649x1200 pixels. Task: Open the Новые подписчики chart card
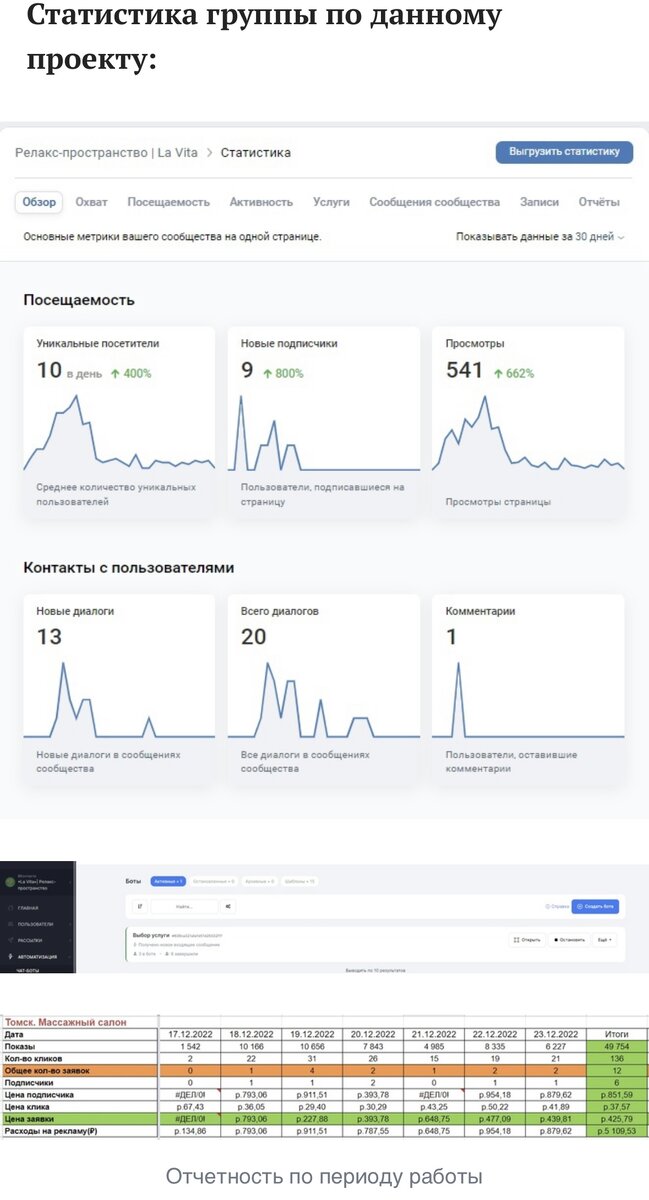pyautogui.click(x=324, y=422)
